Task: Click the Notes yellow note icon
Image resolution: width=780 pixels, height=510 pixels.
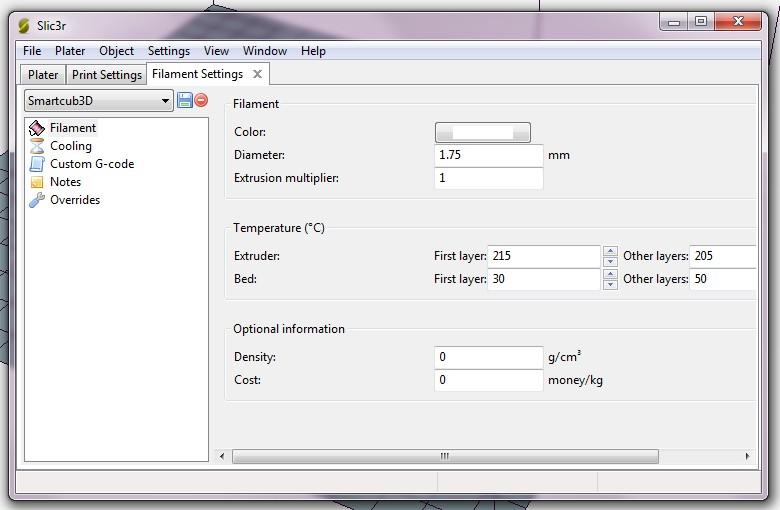Action: [x=37, y=182]
